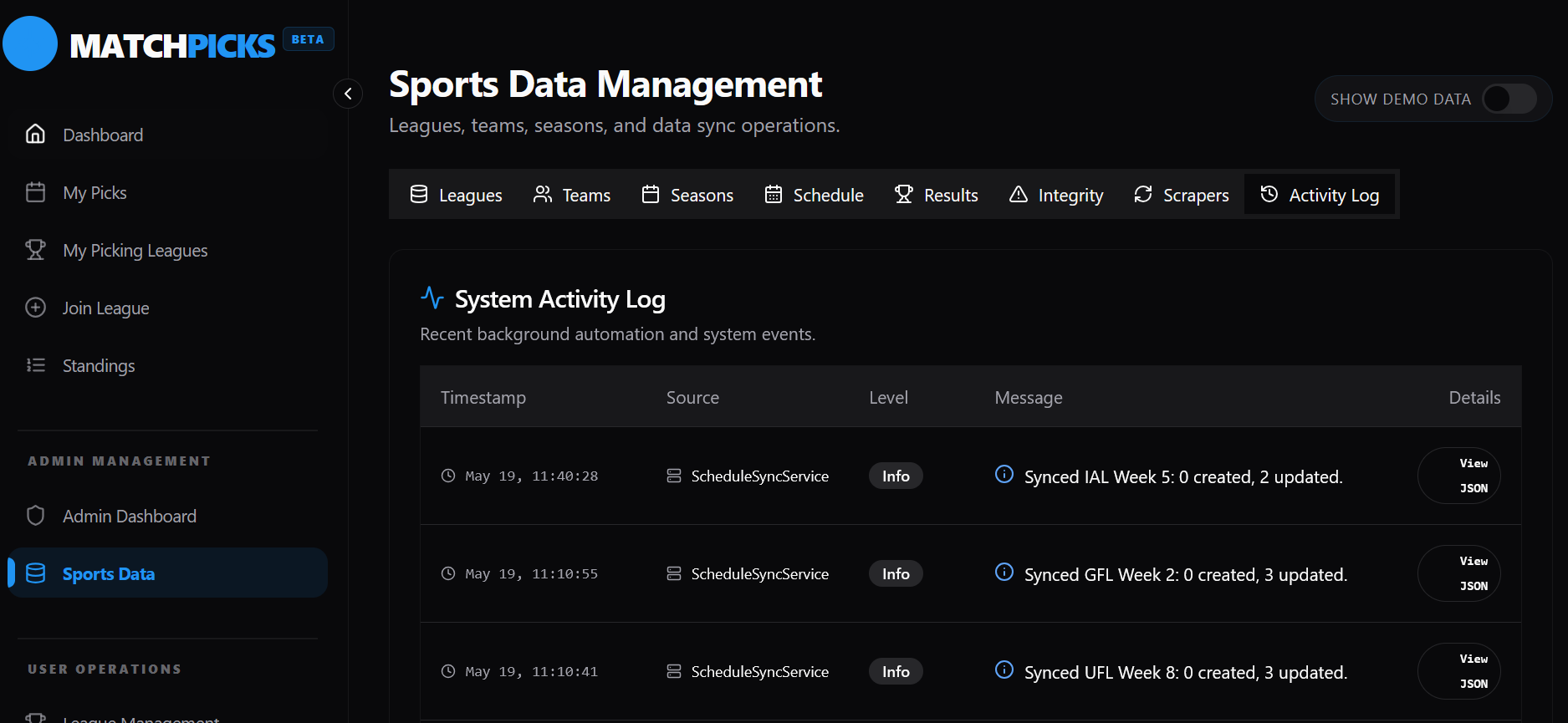Image resolution: width=1568 pixels, height=723 pixels.
Task: Click the System Activity Log pulse icon
Action: click(432, 298)
